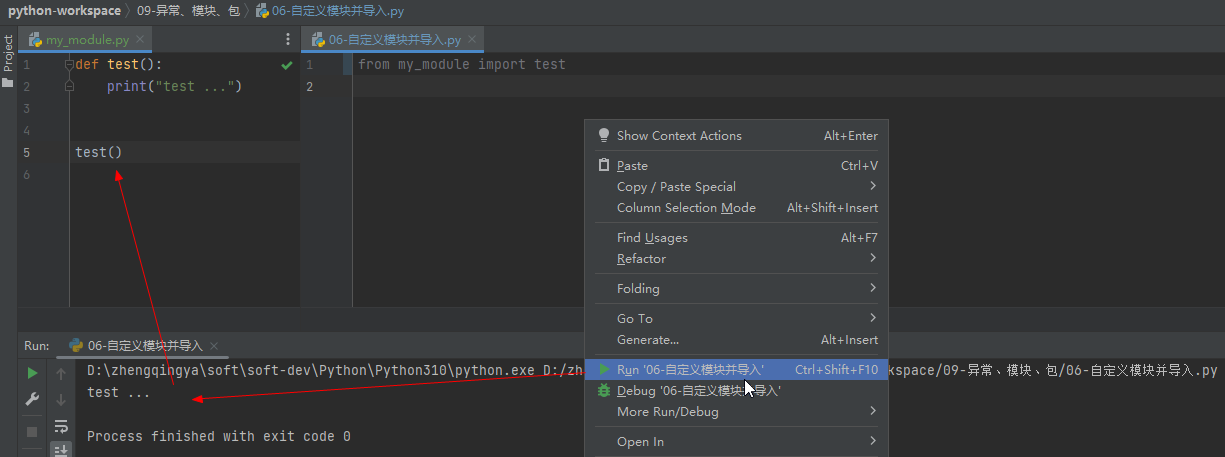Viewport: 1225px width, 457px height.
Task: Toggle scroll to end in Run console
Action: click(x=61, y=450)
